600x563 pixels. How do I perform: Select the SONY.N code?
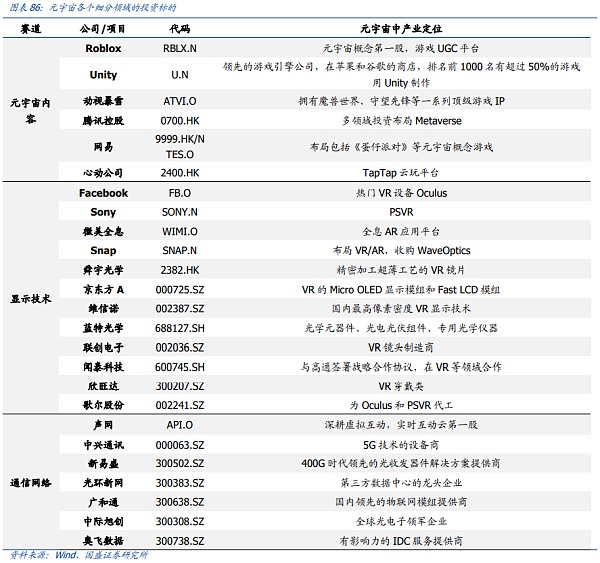(180, 212)
